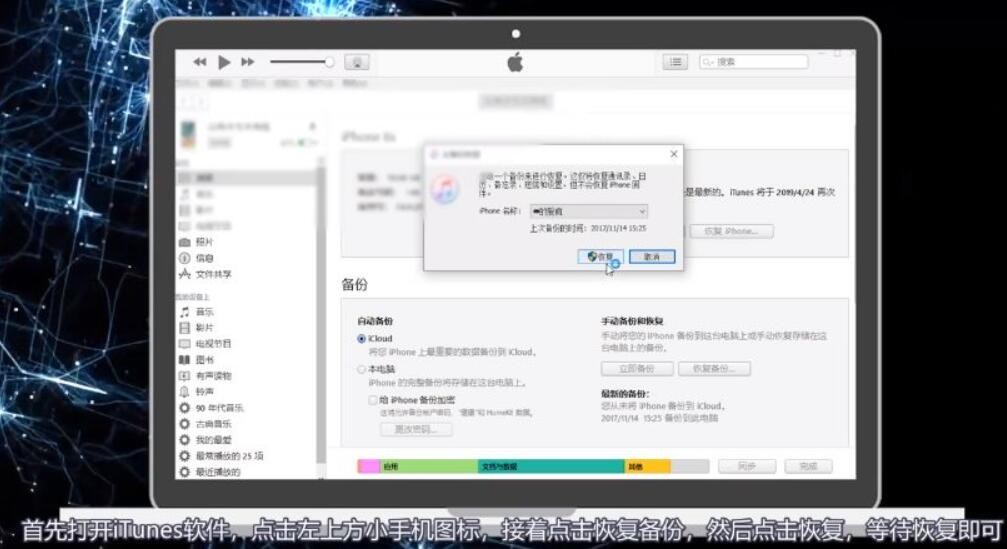Viewport: 1007px width, 549px height.
Task: Click the 搜索 search field
Action: pos(753,62)
